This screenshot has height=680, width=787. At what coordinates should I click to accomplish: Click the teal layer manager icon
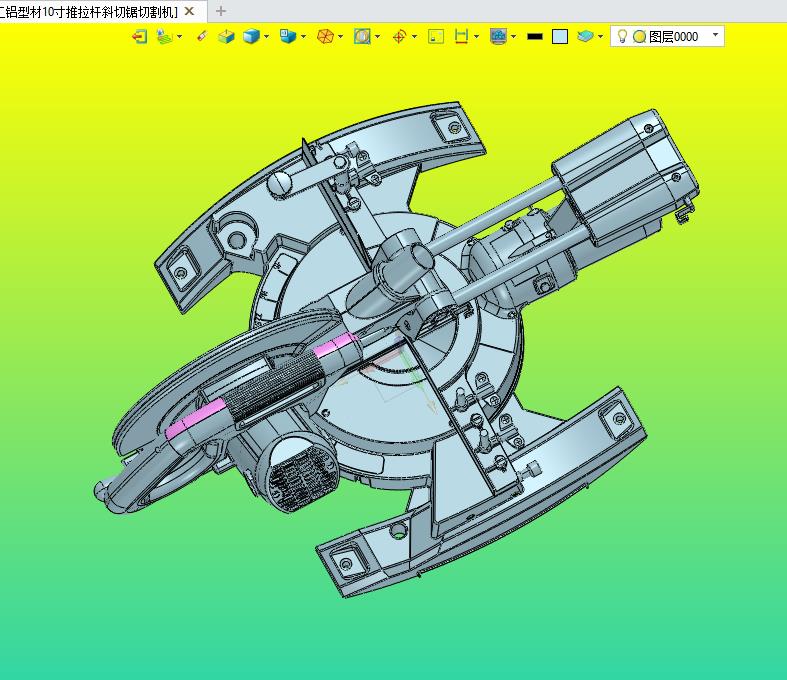(585, 36)
